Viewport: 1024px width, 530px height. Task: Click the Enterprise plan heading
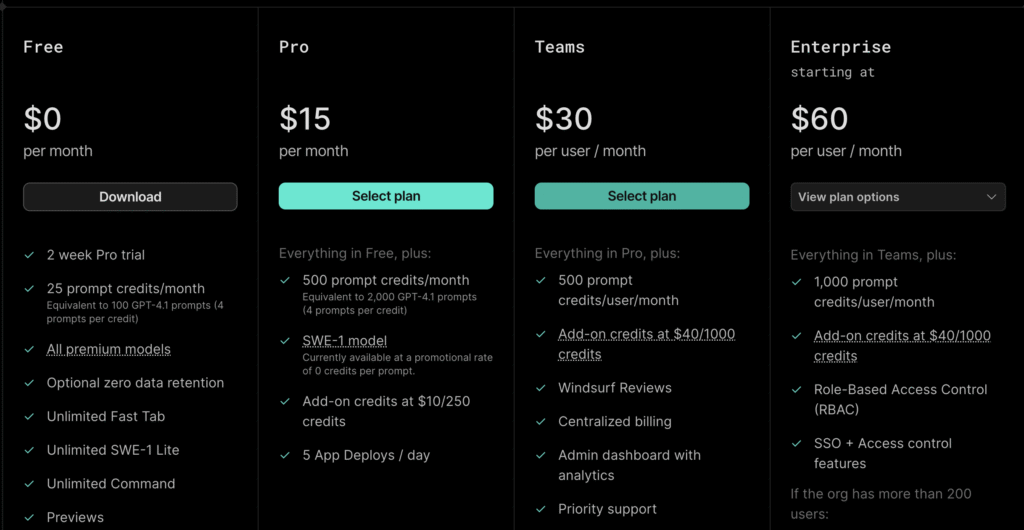click(840, 47)
